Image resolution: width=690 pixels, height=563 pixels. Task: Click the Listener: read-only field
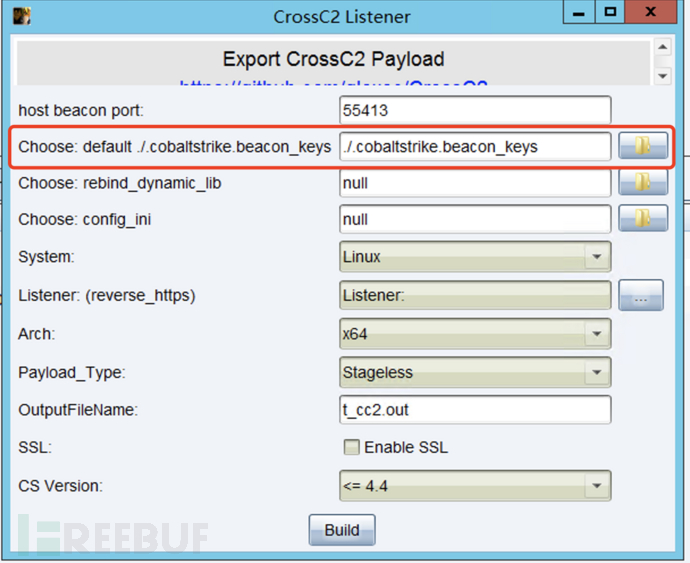pos(475,295)
